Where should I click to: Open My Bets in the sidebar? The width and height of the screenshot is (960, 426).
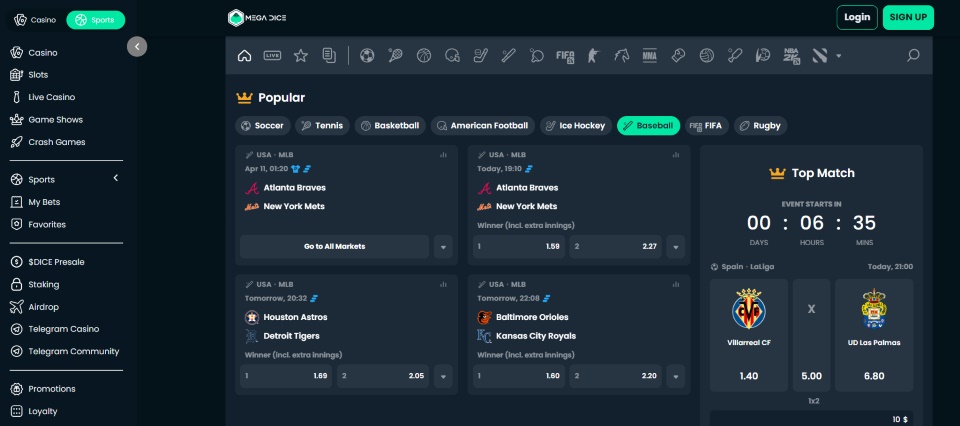tap(44, 202)
